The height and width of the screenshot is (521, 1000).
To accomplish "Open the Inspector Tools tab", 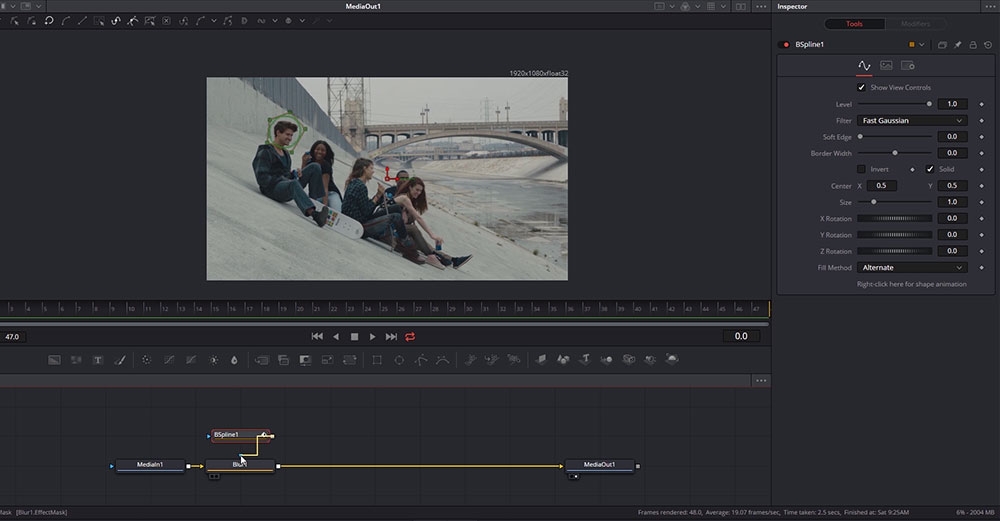I will 853,24.
